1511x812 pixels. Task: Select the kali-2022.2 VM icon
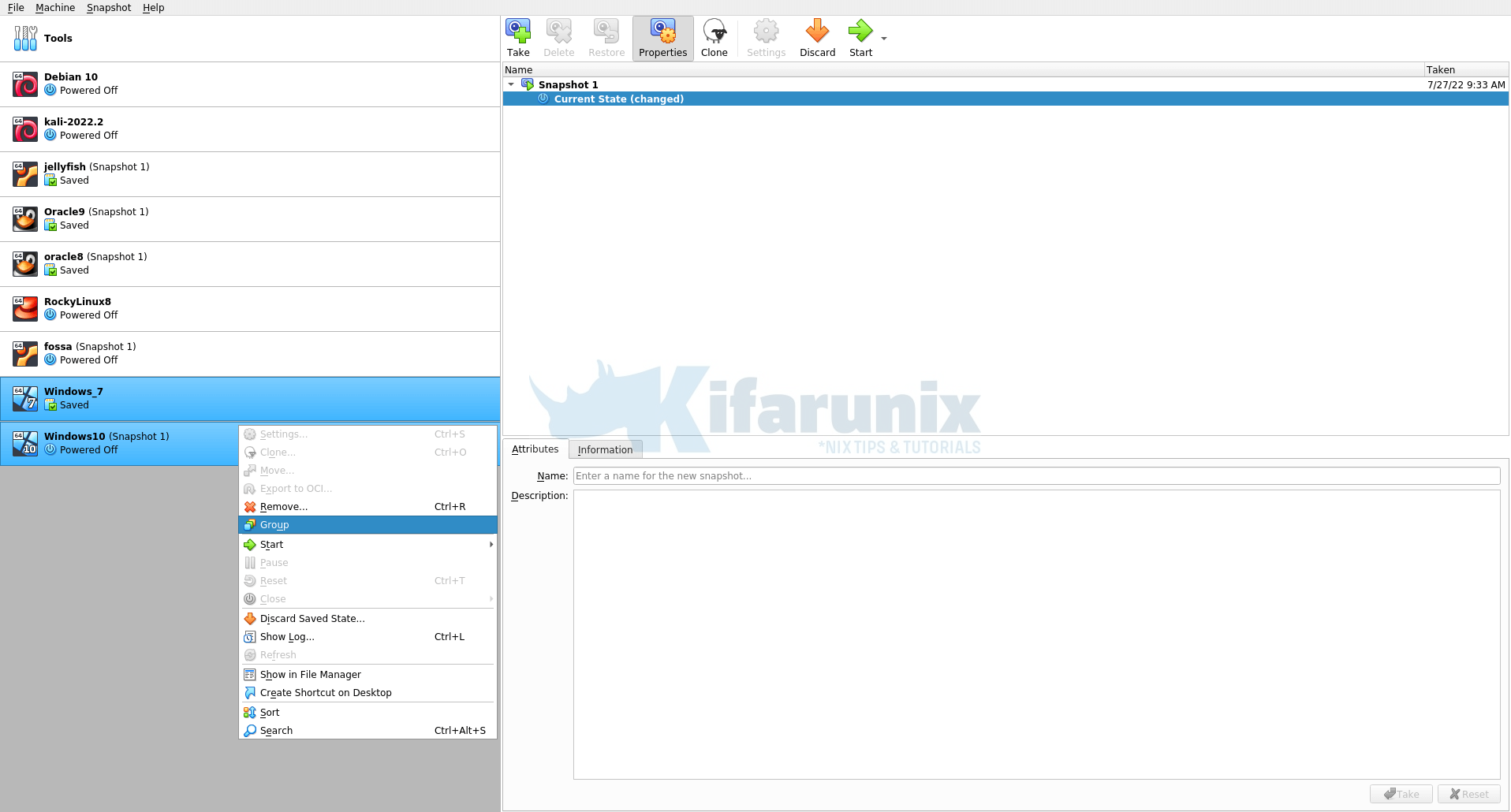coord(24,129)
